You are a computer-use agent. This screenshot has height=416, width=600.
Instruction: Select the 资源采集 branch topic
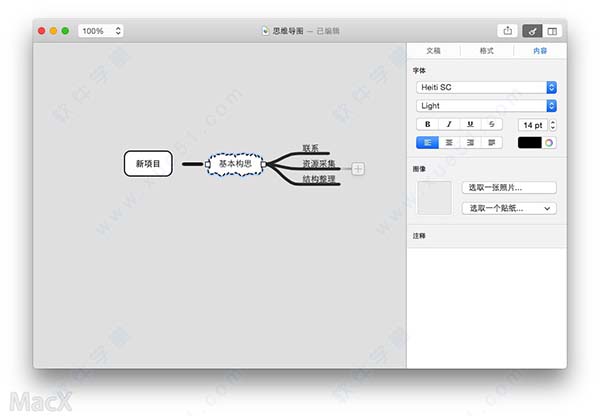[319, 163]
